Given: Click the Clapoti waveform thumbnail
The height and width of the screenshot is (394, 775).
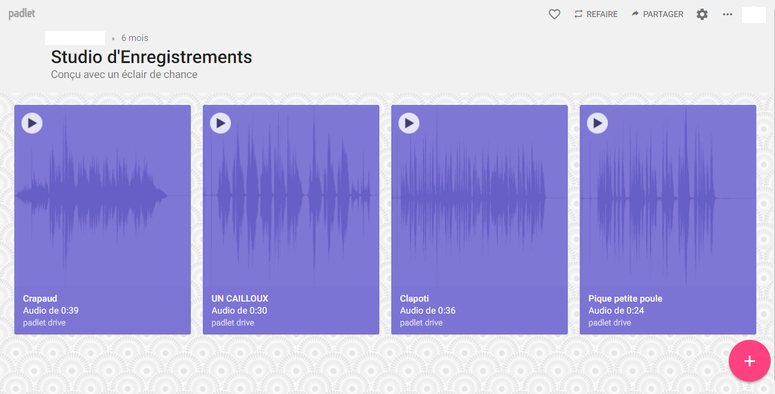Looking at the screenshot, I should click(x=479, y=198).
